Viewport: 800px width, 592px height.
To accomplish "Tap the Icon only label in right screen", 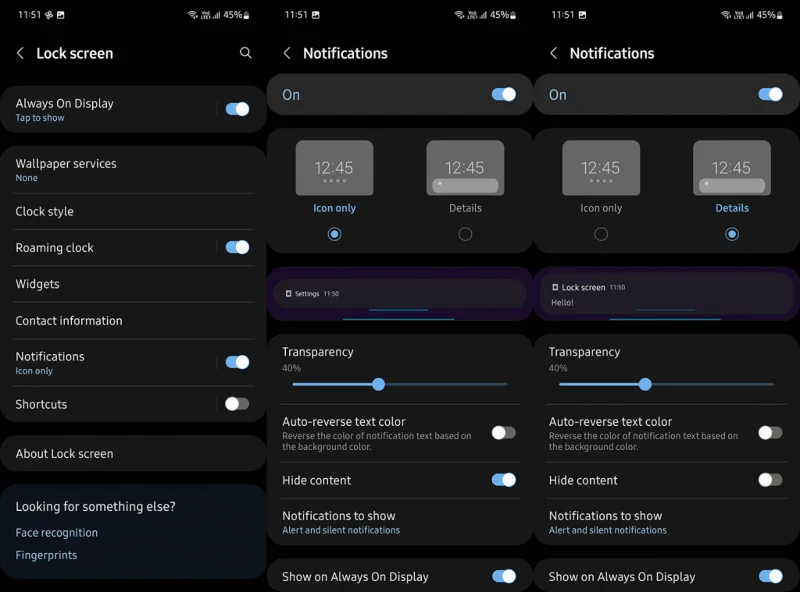I will pyautogui.click(x=601, y=208).
